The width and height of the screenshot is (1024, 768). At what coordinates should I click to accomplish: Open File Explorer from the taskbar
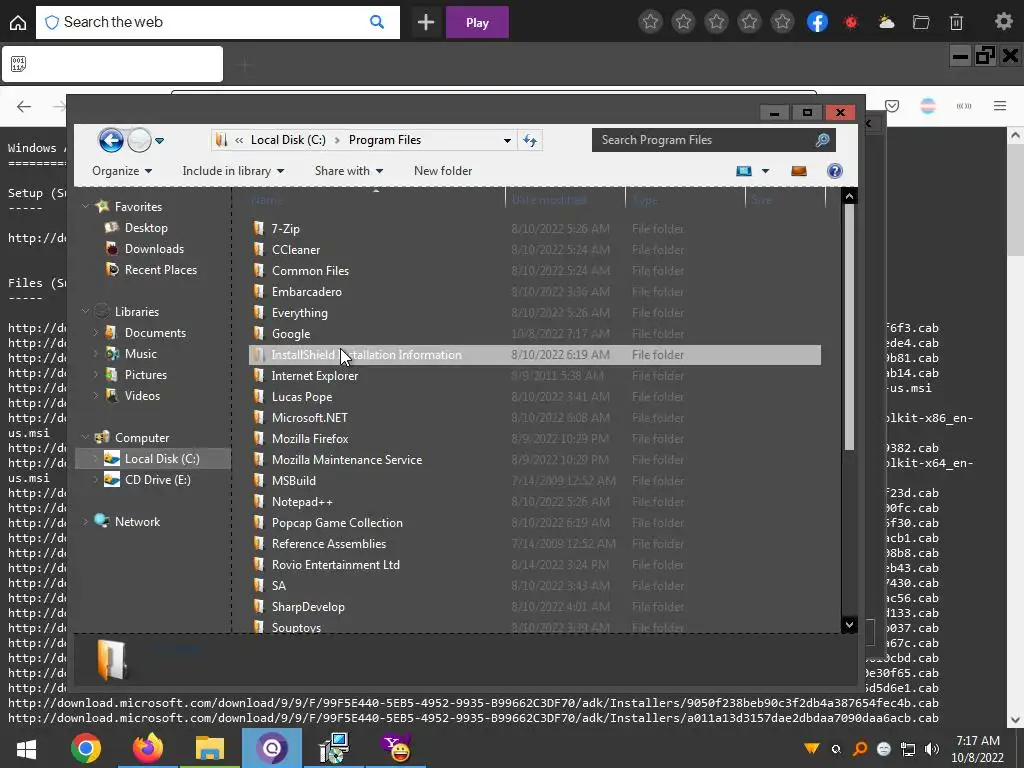click(210, 748)
